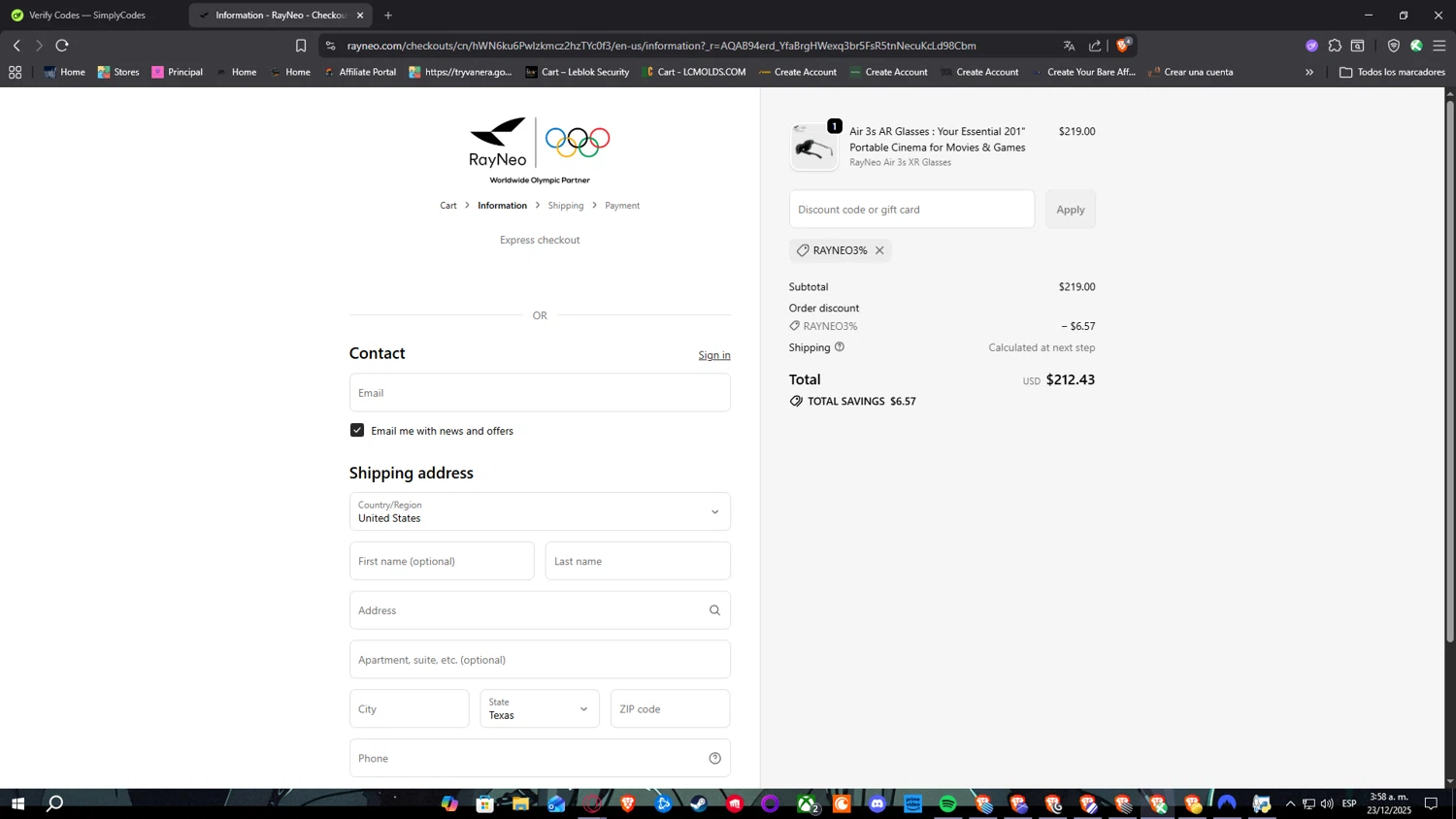Image resolution: width=1456 pixels, height=819 pixels.
Task: Open the taskbar clock and date
Action: [1389, 803]
